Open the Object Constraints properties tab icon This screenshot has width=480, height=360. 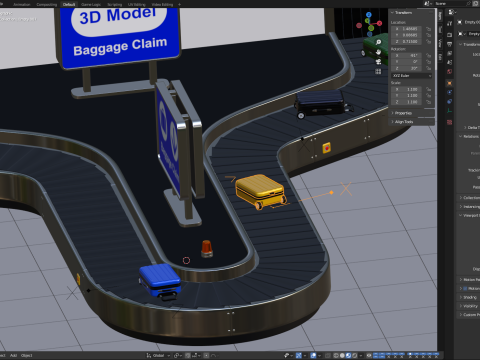click(x=450, y=101)
